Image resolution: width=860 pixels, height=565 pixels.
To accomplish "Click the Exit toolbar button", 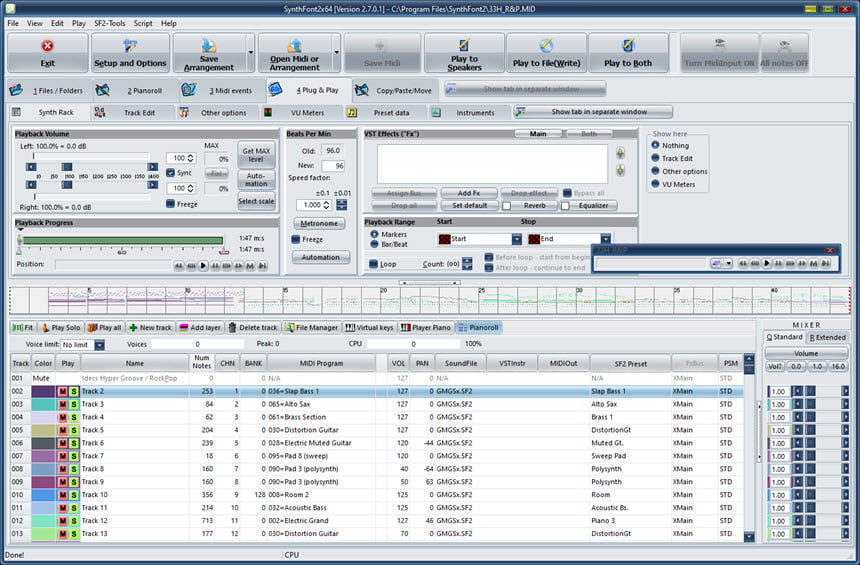I will click(48, 53).
